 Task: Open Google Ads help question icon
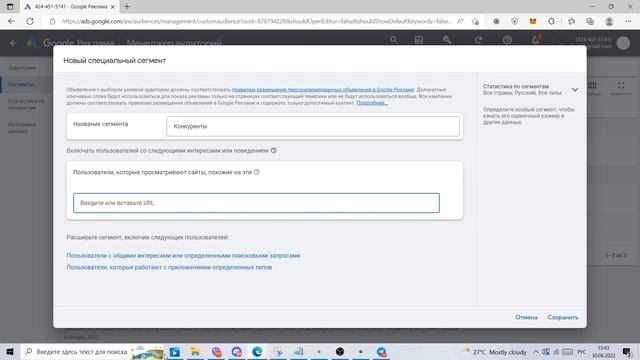tap(507, 40)
